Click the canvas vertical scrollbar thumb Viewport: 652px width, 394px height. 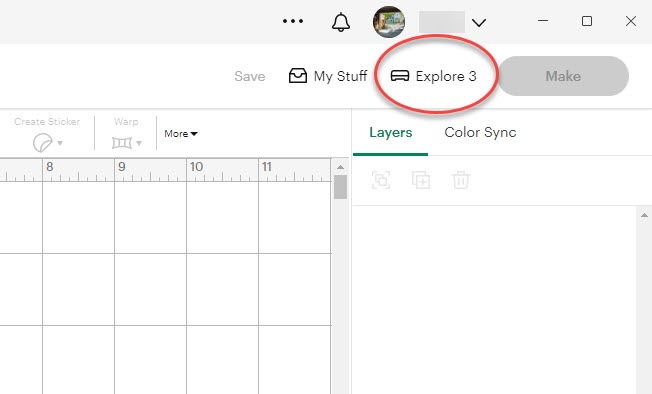tap(341, 187)
